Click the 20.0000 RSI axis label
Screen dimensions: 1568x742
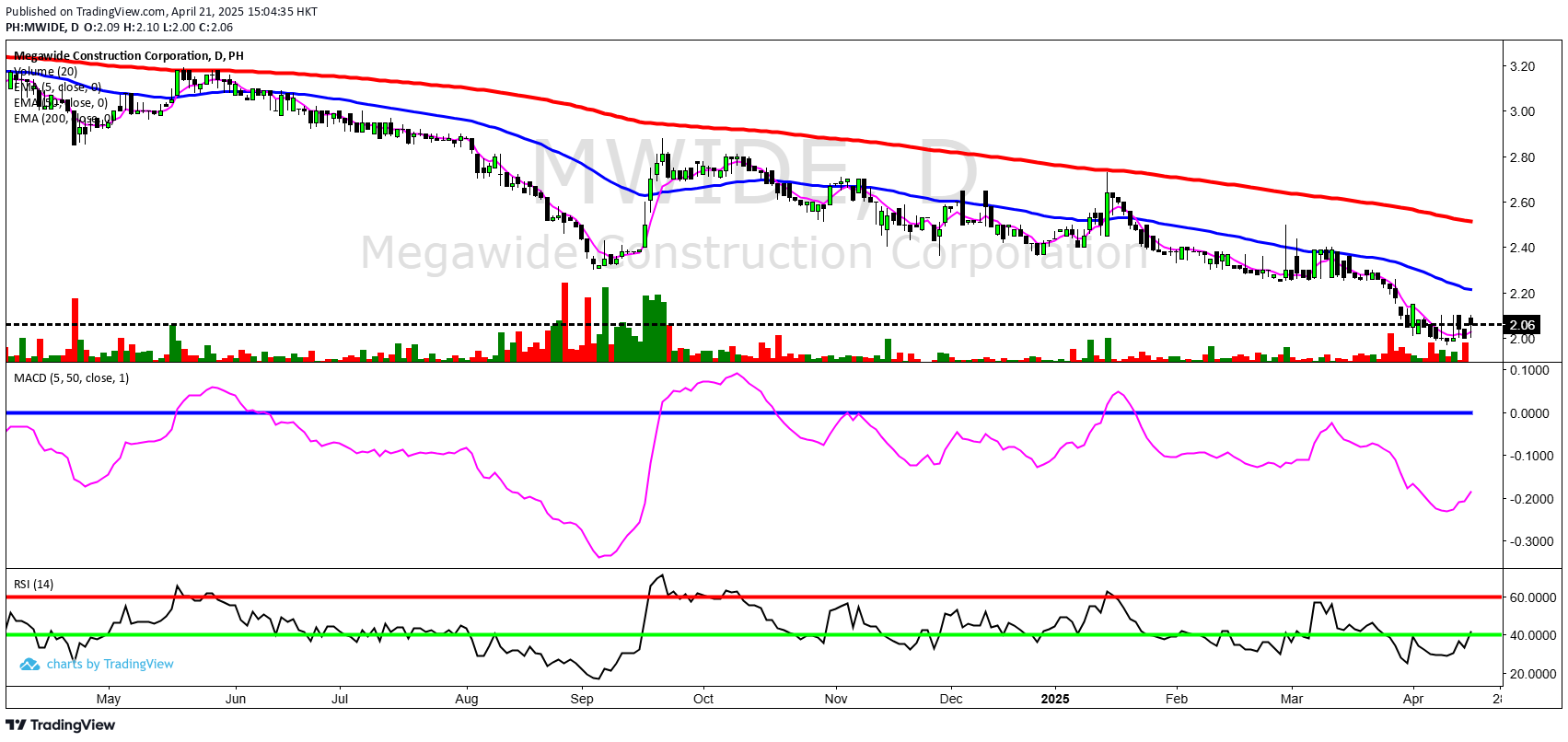pos(1533,674)
